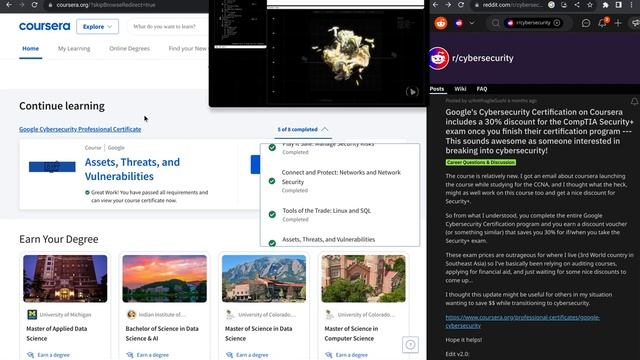Open the University of Michigan degree thumbnail
Viewport: 640px width, 360px height.
coord(65,279)
